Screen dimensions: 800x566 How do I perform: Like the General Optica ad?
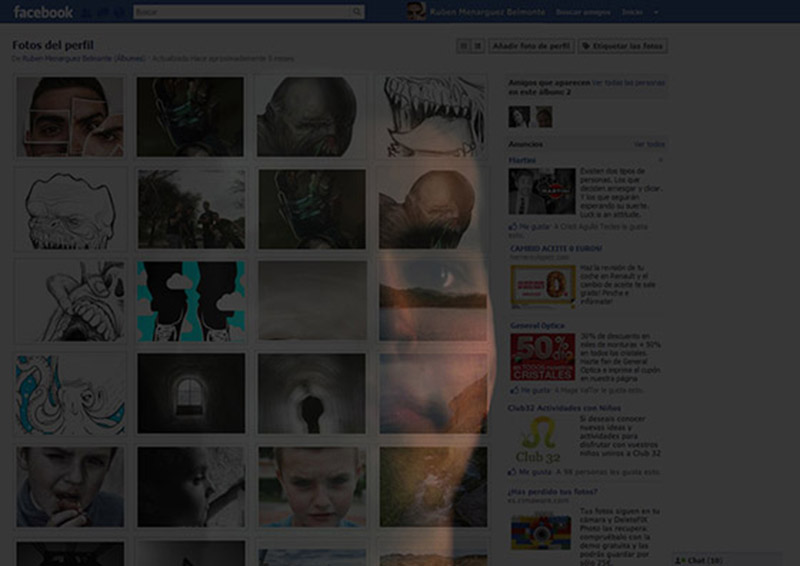tap(527, 391)
